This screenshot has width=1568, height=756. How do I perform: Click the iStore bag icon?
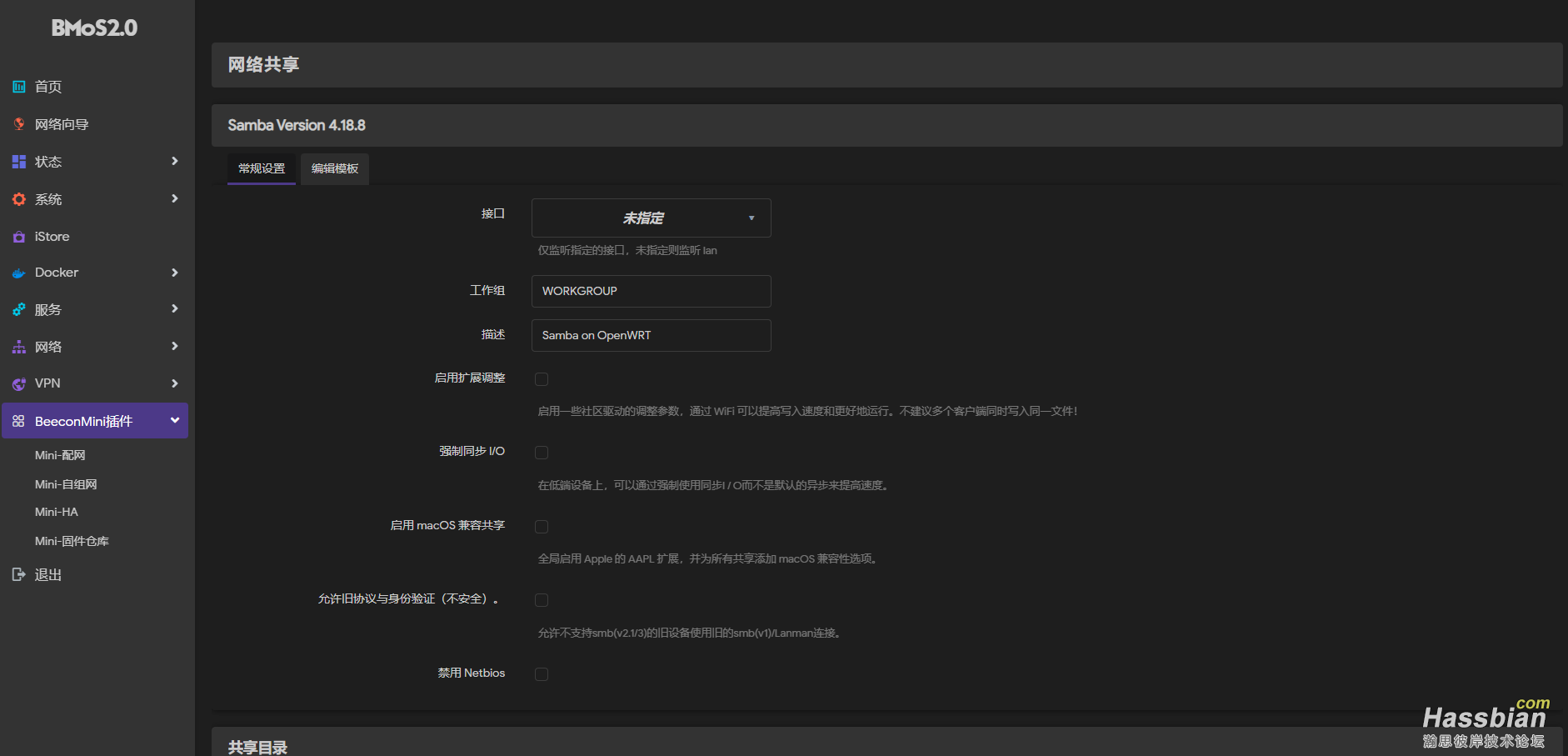click(19, 237)
